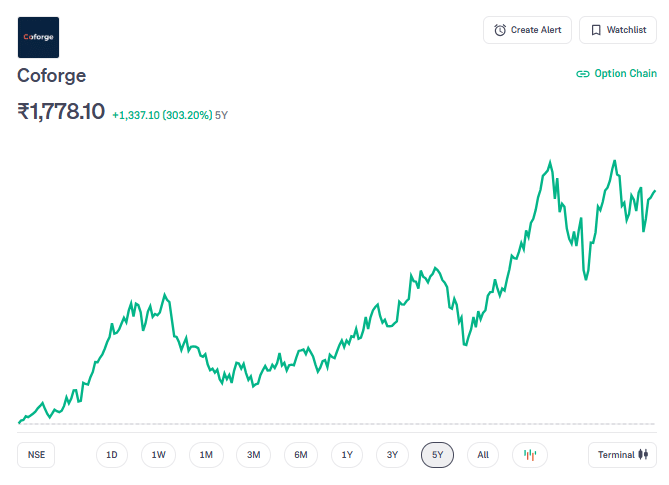Click the chain link icon beside Option Chain
669x485 pixels.
[x=583, y=74]
